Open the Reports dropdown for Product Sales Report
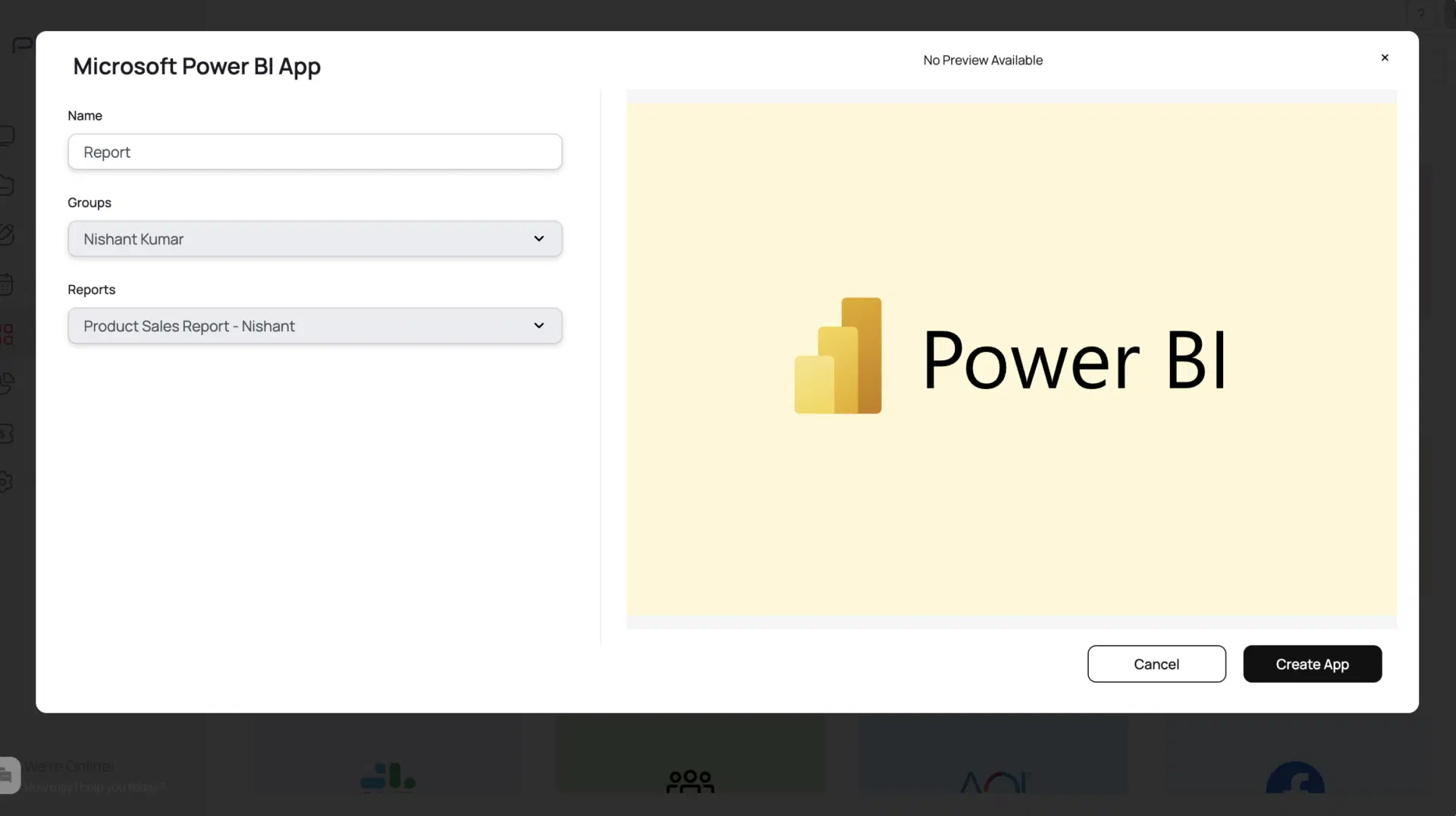The height and width of the screenshot is (816, 1456). [315, 325]
